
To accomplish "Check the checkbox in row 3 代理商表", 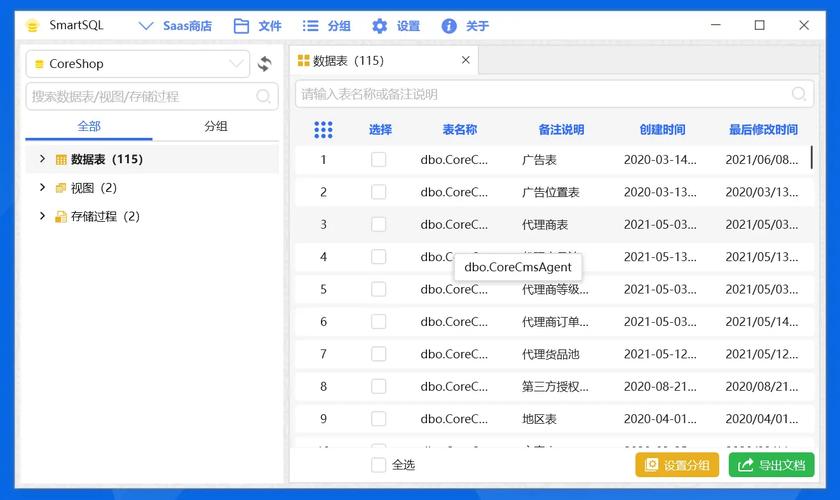I will (x=379, y=224).
